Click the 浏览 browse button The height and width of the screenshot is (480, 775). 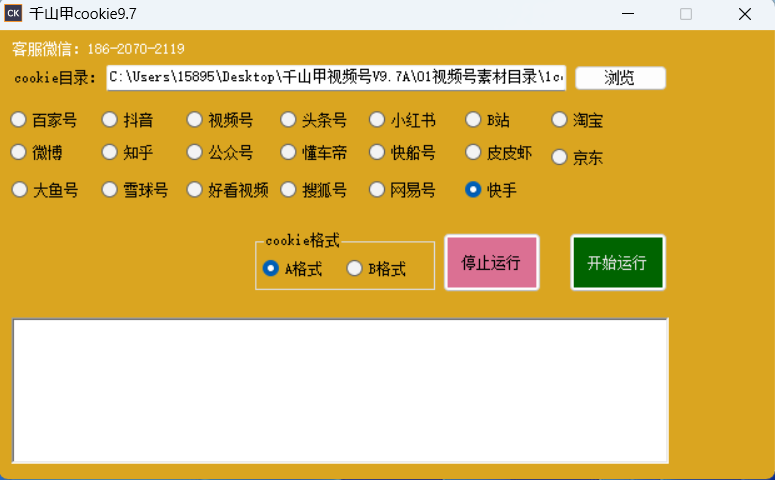pos(620,78)
